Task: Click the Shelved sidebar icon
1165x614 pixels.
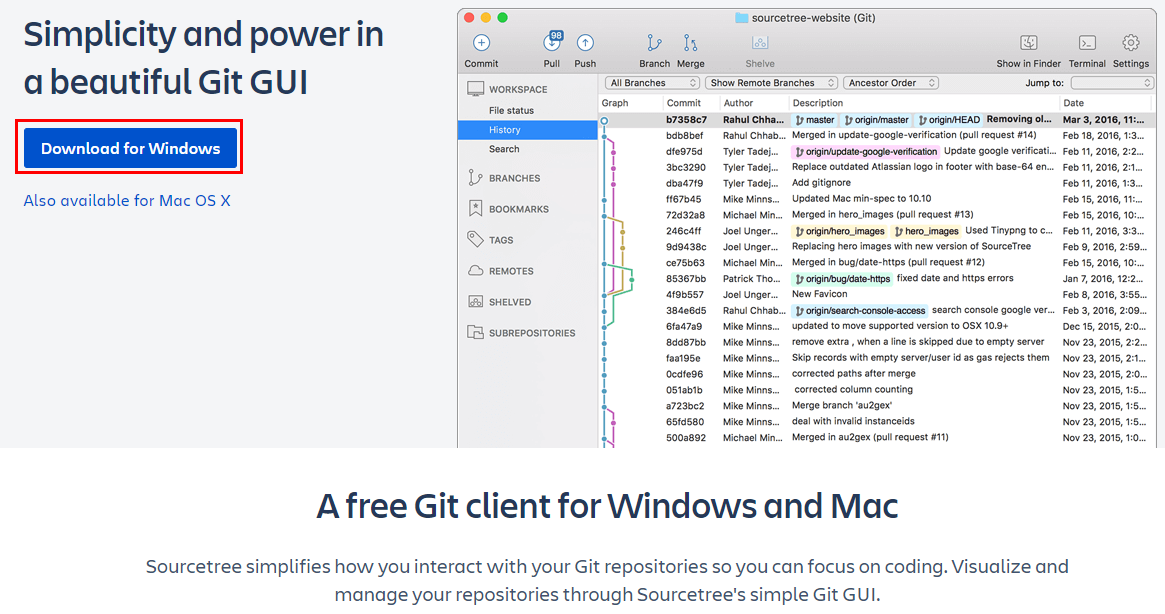Action: click(476, 302)
